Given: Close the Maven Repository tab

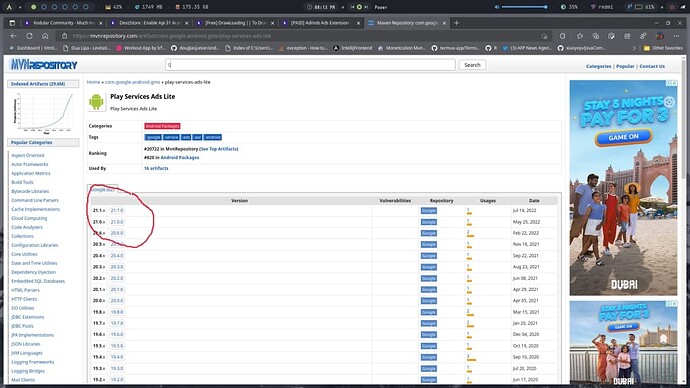Looking at the screenshot, I should pos(444,23).
